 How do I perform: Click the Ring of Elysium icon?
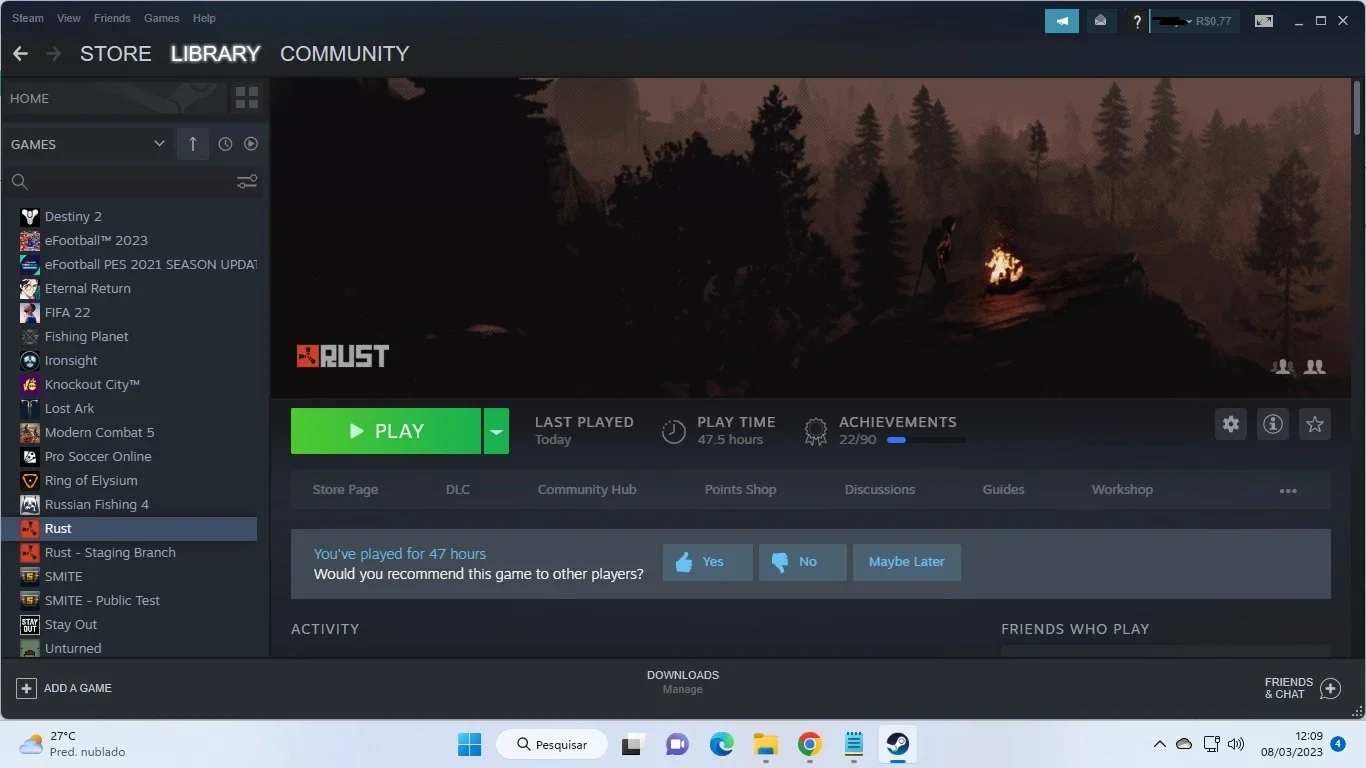30,480
